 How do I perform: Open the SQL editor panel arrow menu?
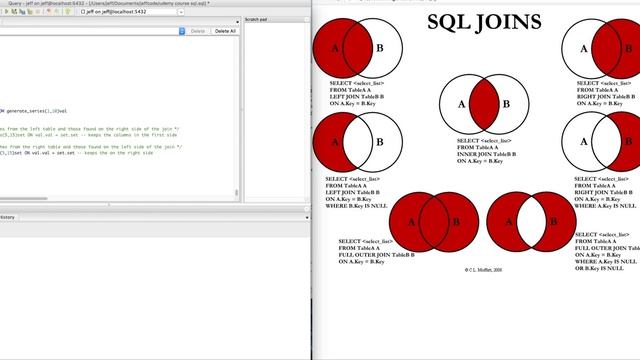(238, 21)
